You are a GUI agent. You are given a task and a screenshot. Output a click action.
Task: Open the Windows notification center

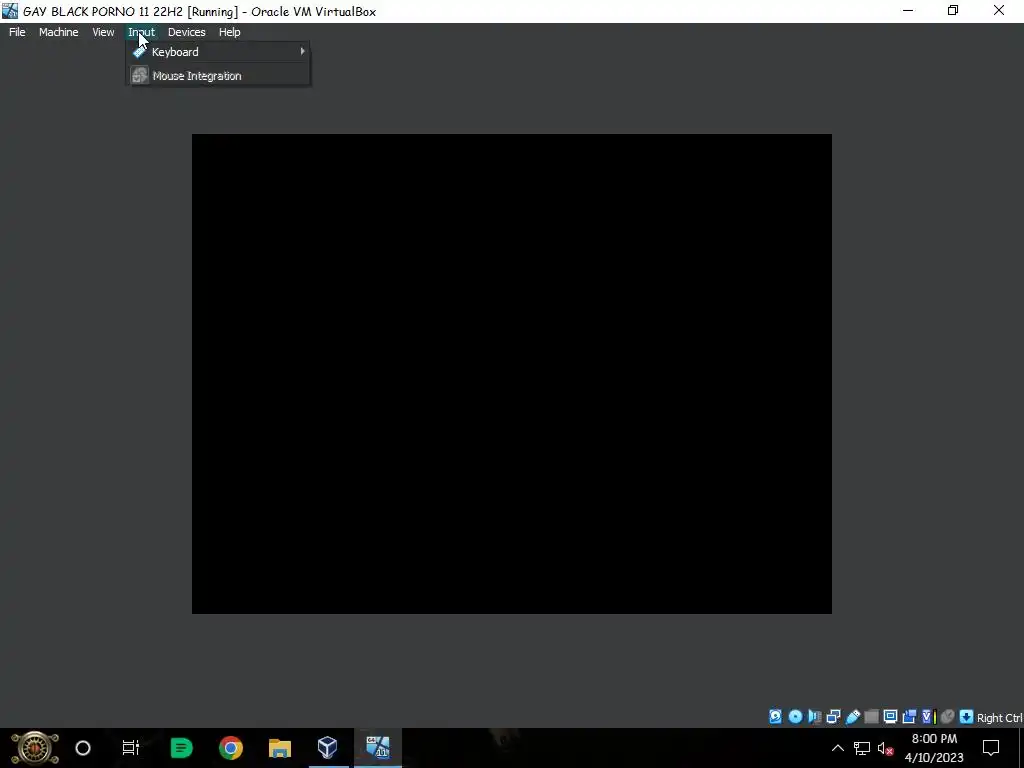click(991, 748)
